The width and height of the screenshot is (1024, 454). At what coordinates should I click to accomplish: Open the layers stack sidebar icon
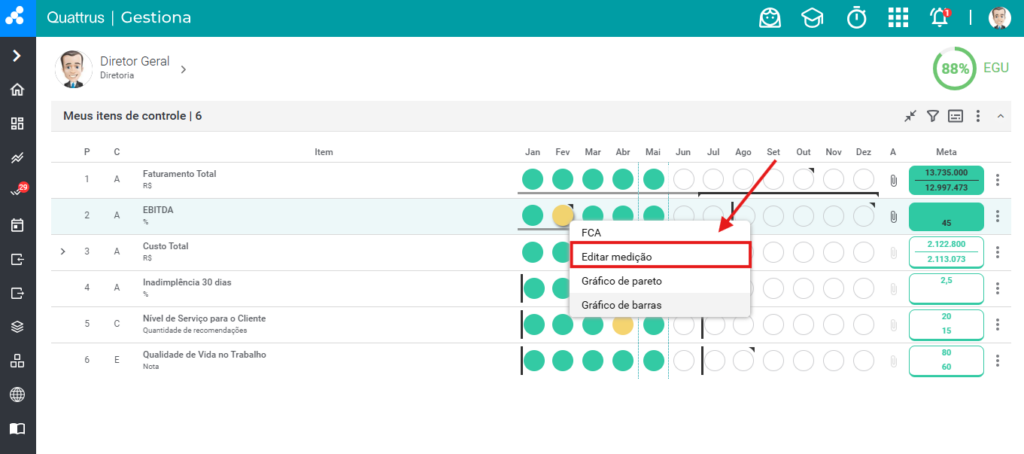tap(18, 327)
